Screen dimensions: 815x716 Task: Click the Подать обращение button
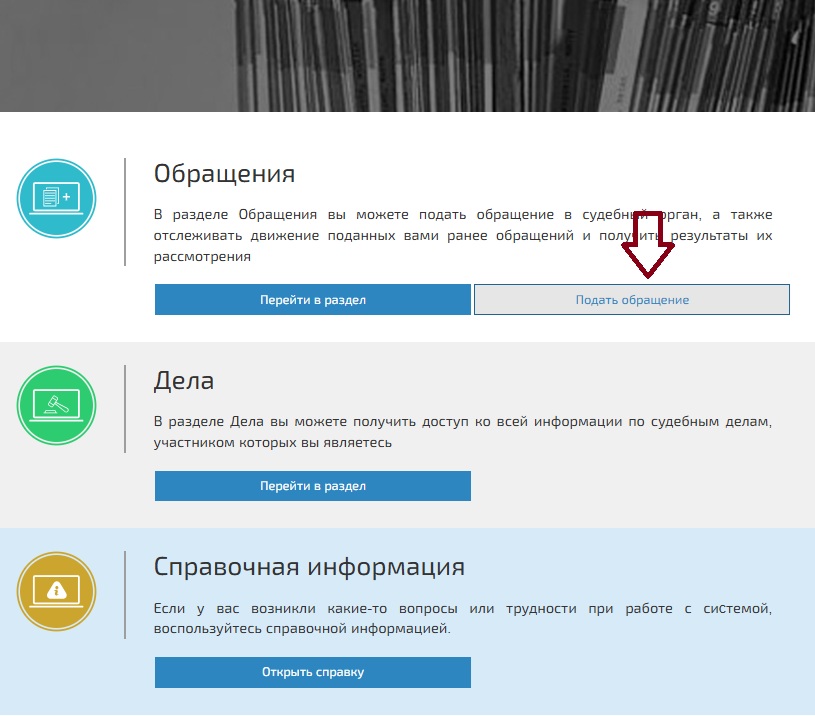[x=632, y=299]
